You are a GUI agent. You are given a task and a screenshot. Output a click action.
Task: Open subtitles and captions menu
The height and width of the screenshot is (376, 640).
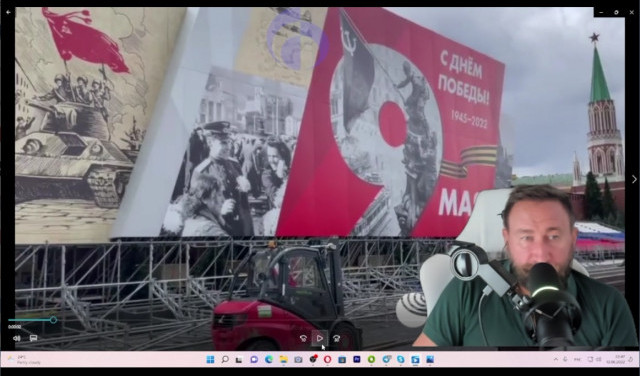(x=33, y=338)
